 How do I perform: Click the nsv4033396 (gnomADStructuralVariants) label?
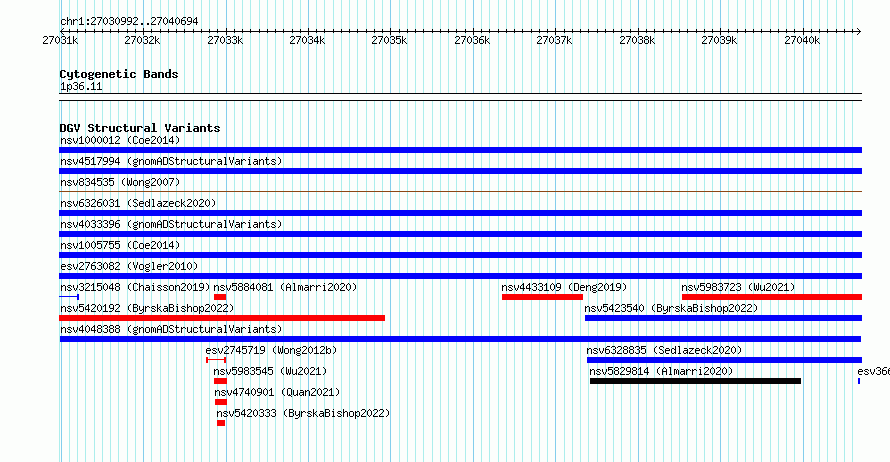click(171, 224)
